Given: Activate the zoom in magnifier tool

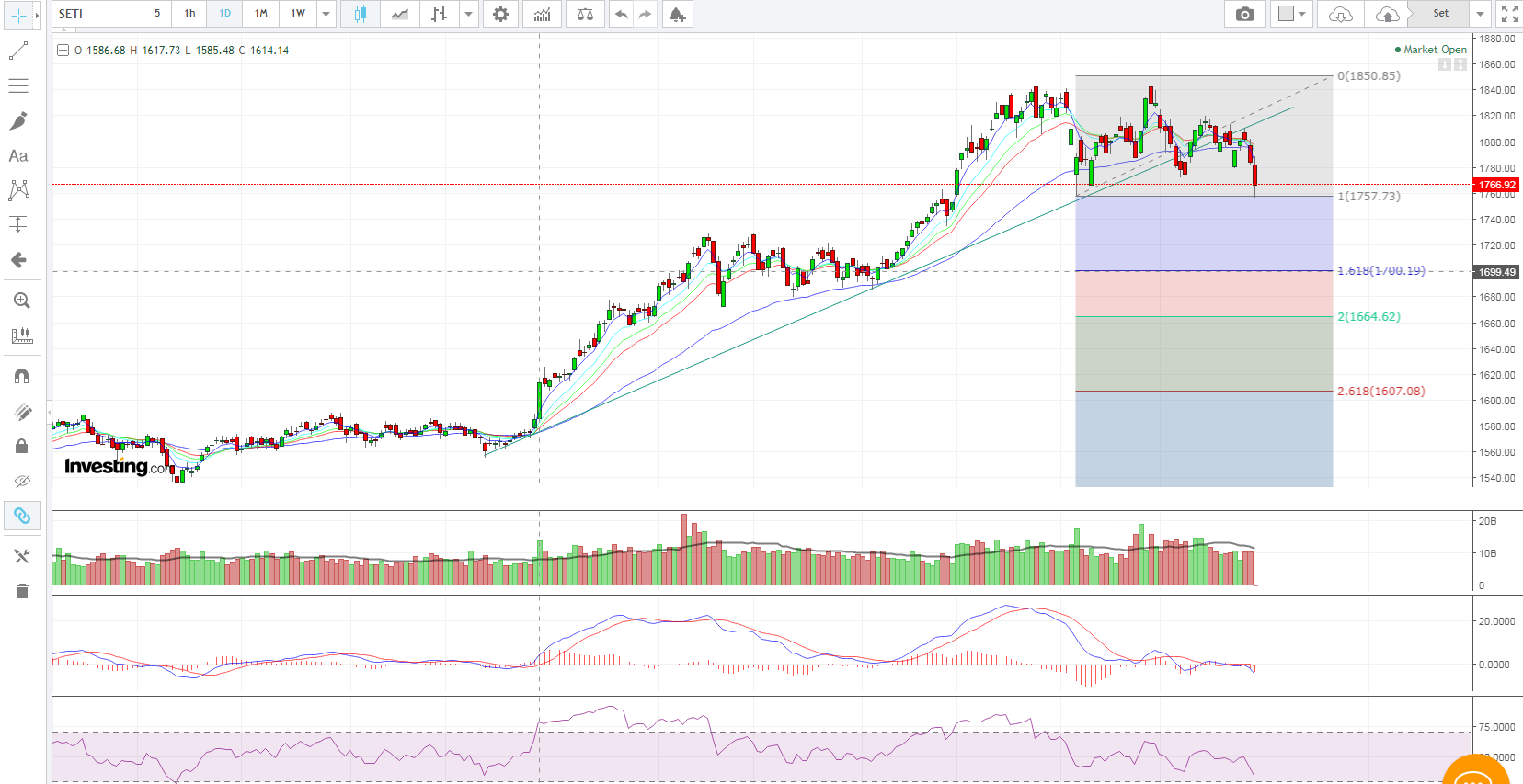Looking at the screenshot, I should coord(22,301).
